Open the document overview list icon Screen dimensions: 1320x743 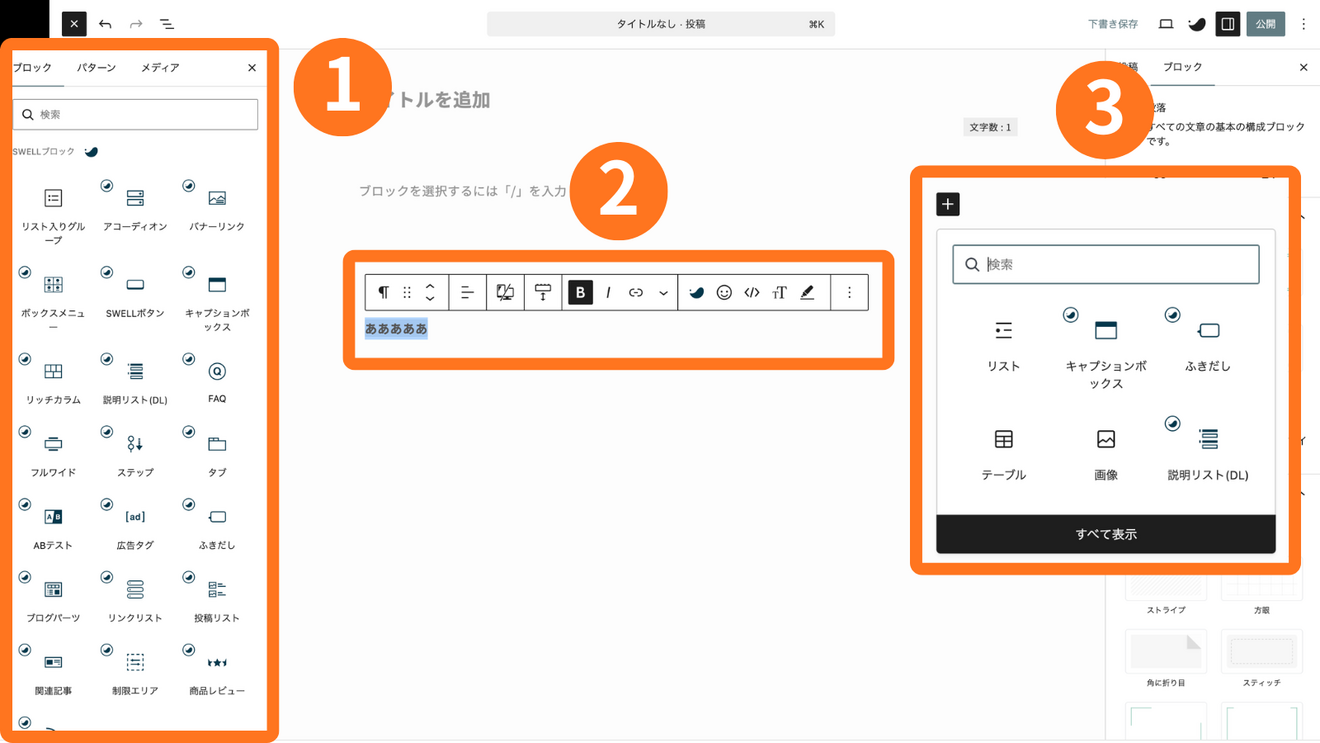[167, 24]
